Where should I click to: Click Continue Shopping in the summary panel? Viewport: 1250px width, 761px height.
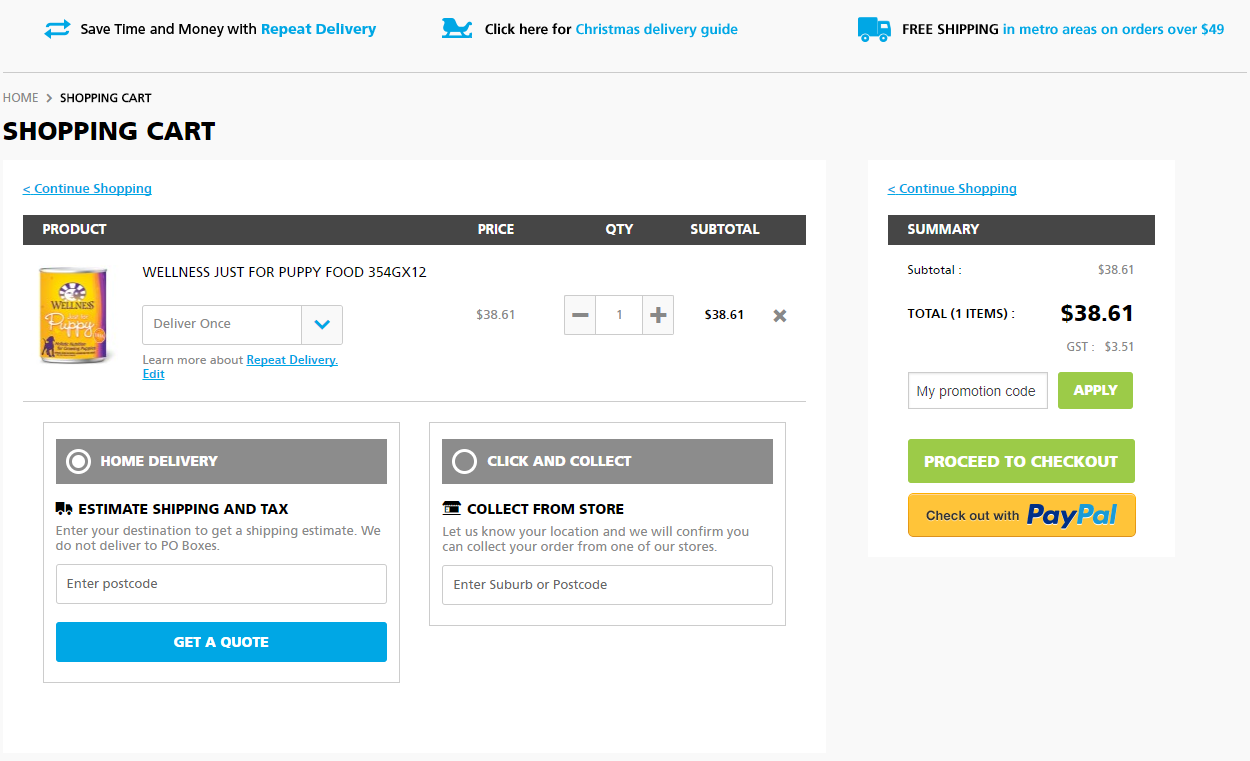[952, 188]
